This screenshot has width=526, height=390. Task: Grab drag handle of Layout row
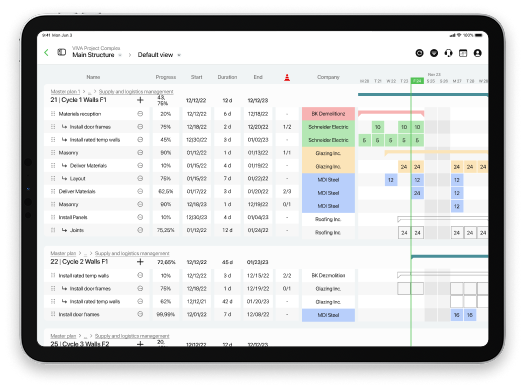point(53,178)
